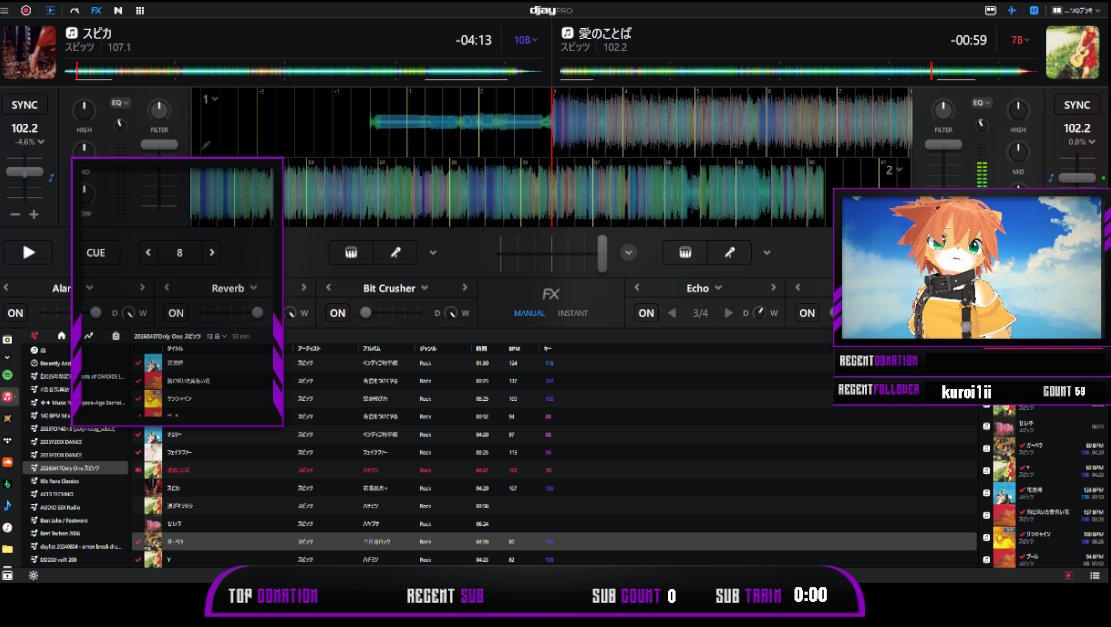Image resolution: width=1111 pixels, height=627 pixels.
Task: Open the Finder folder source in sidebar
Action: click(x=7, y=549)
